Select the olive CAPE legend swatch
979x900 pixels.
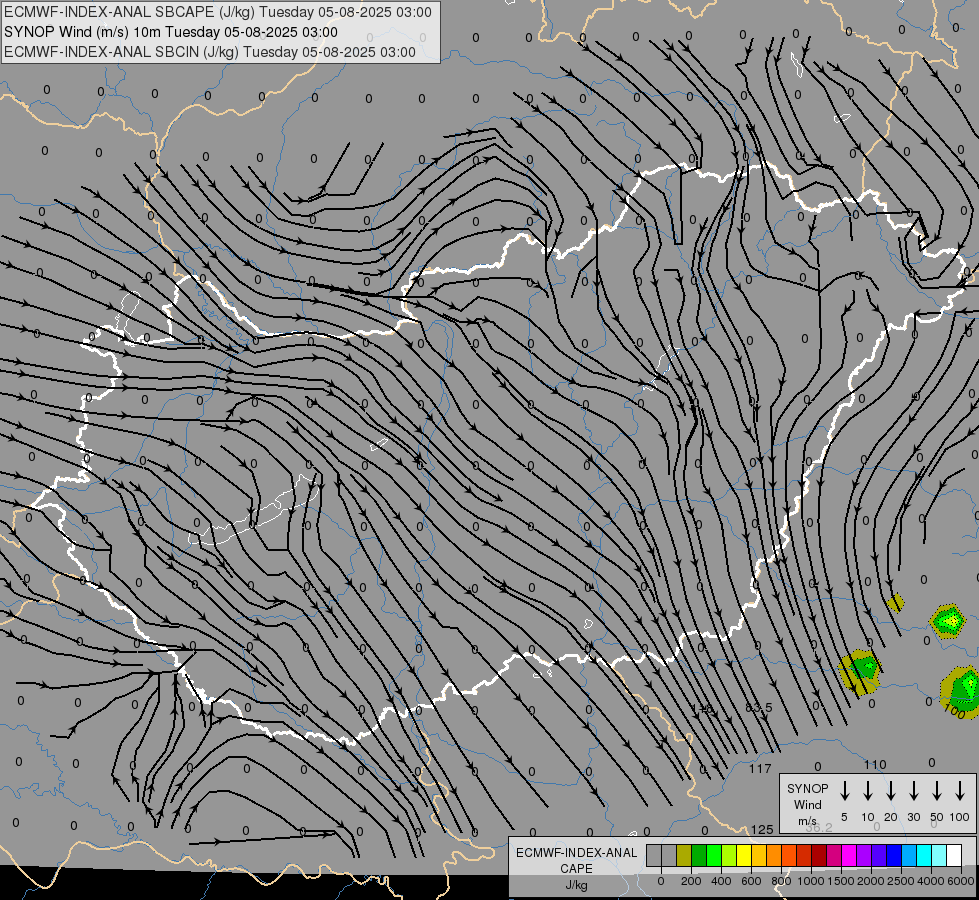[x=684, y=855]
